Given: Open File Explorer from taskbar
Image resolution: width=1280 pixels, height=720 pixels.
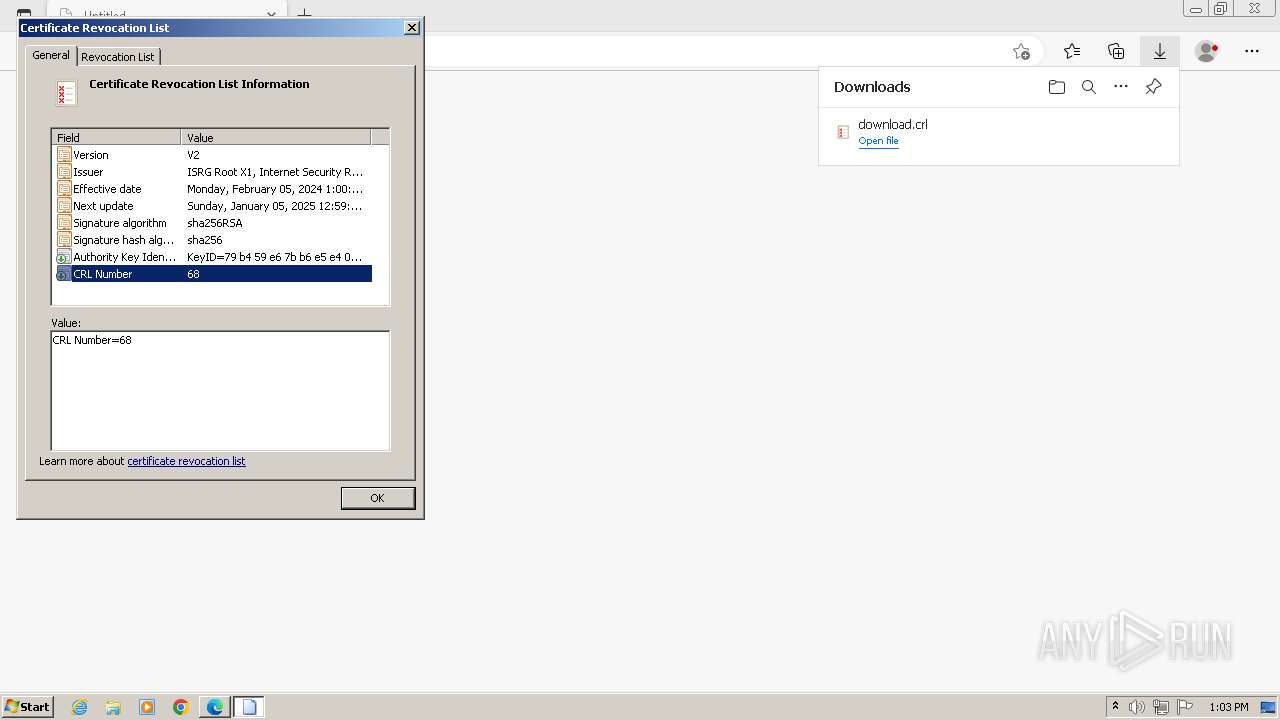Looking at the screenshot, I should click(x=113, y=707).
